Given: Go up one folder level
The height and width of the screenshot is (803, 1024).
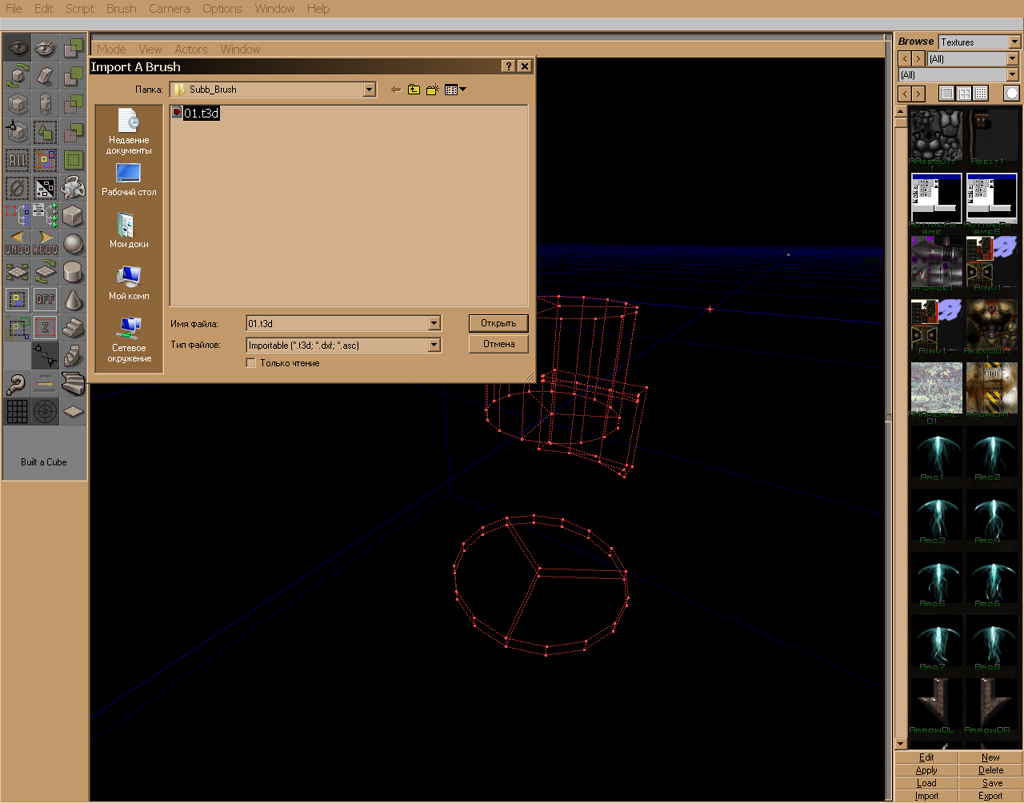Looking at the screenshot, I should point(413,90).
